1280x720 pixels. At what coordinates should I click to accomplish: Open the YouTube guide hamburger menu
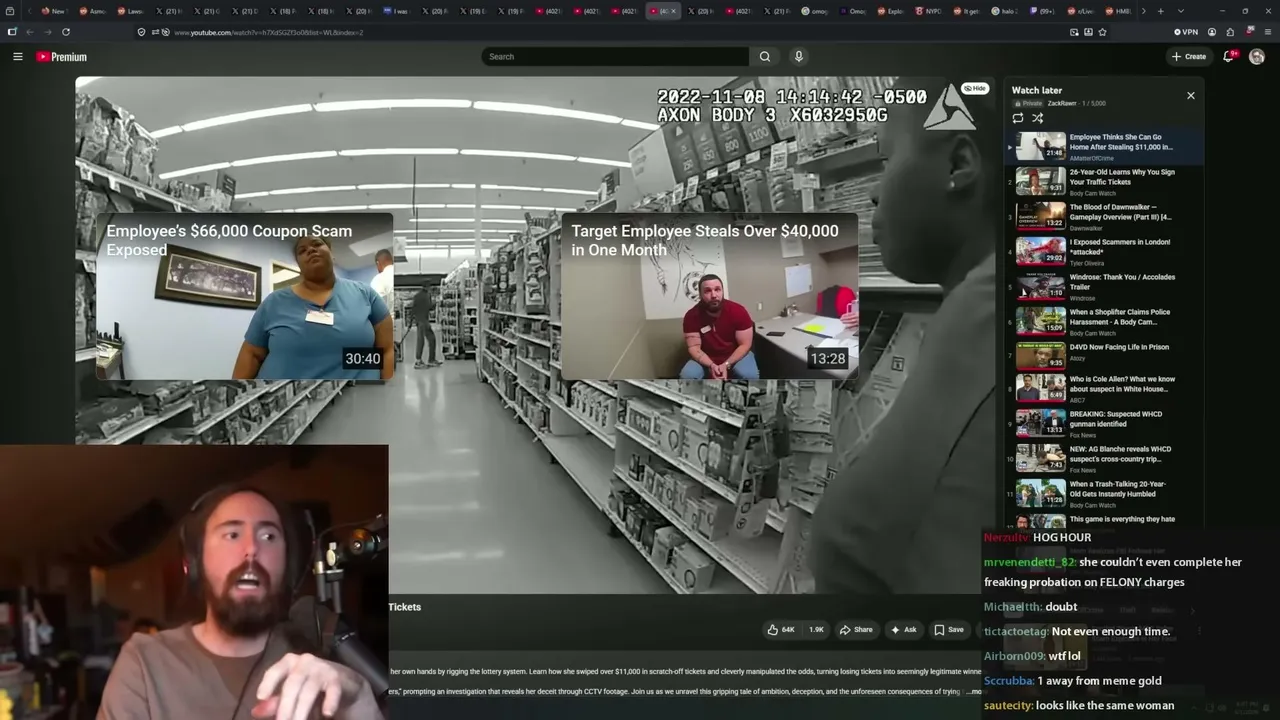(x=17, y=57)
